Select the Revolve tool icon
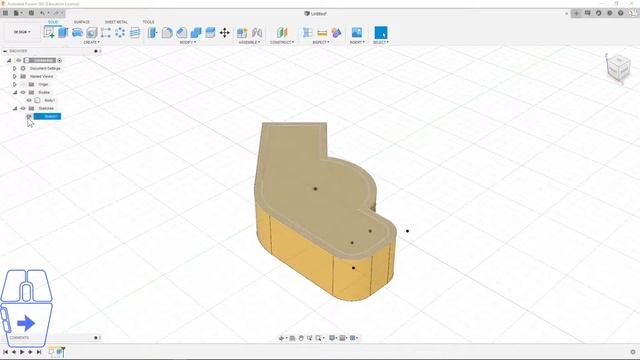Screen dimensions: 640x360 (77, 33)
